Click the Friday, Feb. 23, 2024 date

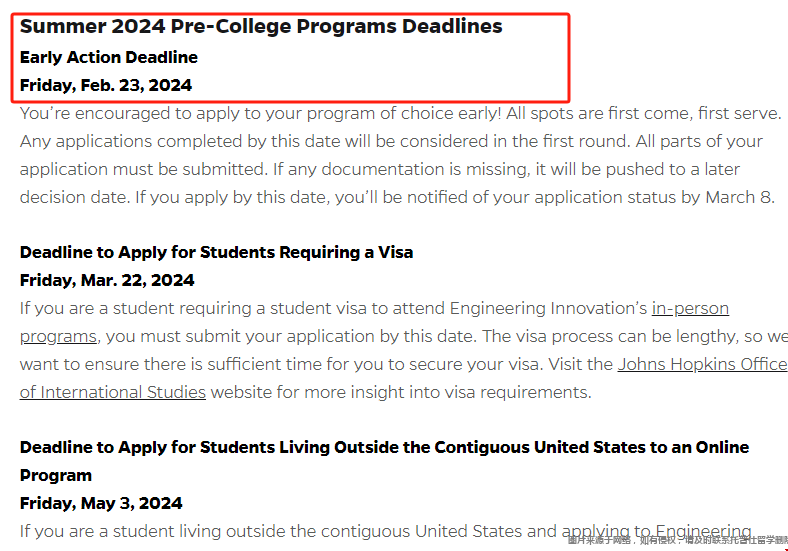tap(106, 85)
